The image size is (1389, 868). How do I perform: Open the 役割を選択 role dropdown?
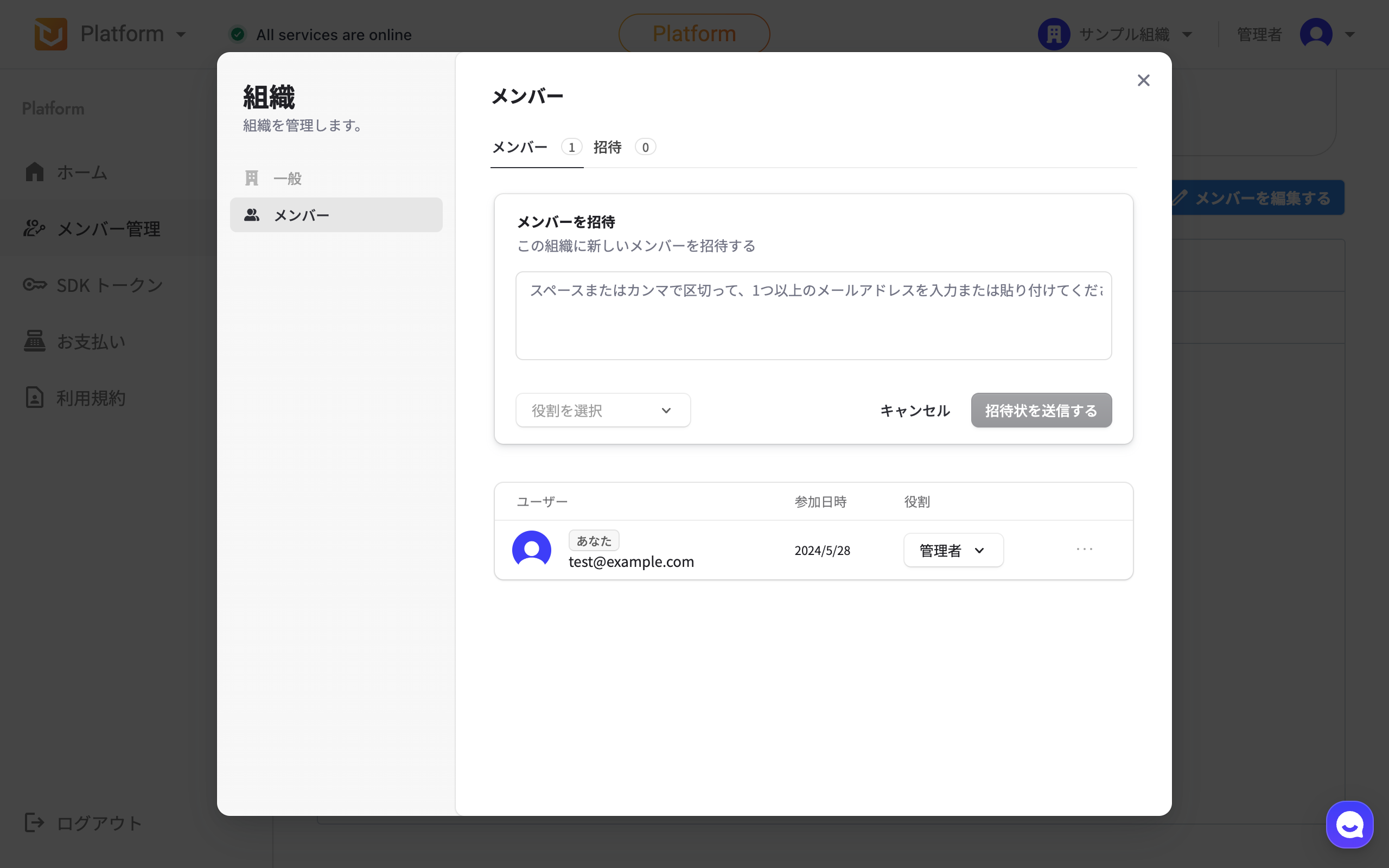pos(603,411)
